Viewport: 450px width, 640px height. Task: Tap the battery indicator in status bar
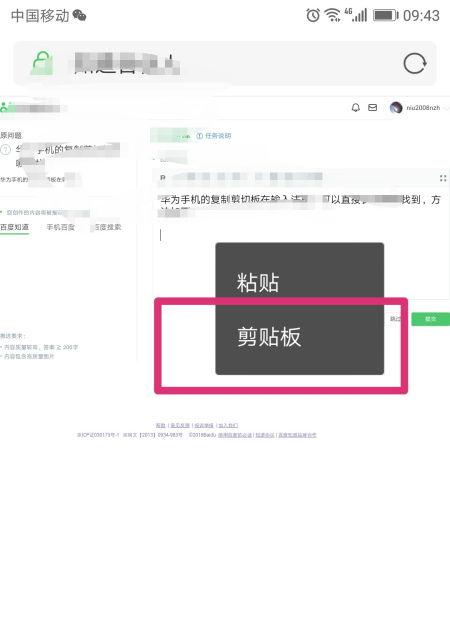coord(385,16)
